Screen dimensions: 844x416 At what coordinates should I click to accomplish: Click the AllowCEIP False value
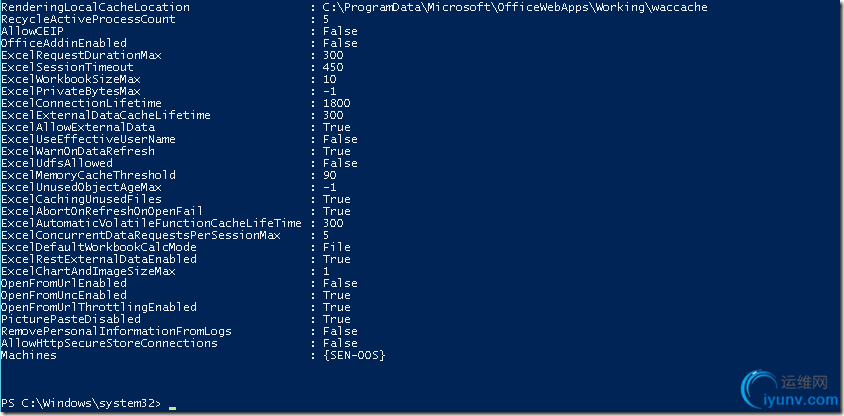[340, 31]
